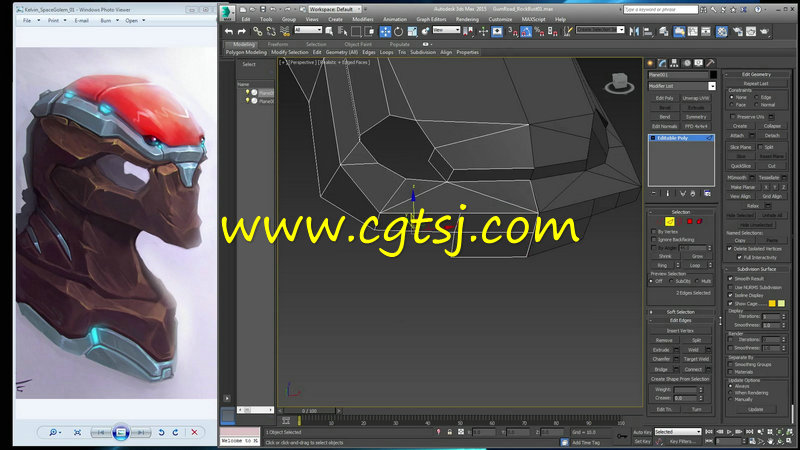Collapse the Subdivision Surface rollout
The height and width of the screenshot is (450, 800).
(757, 269)
